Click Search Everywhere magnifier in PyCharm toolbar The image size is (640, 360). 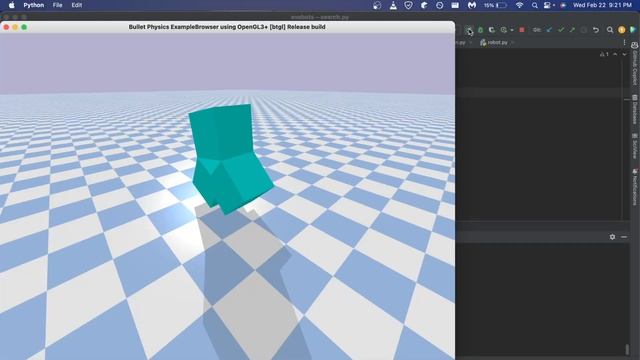coord(610,30)
